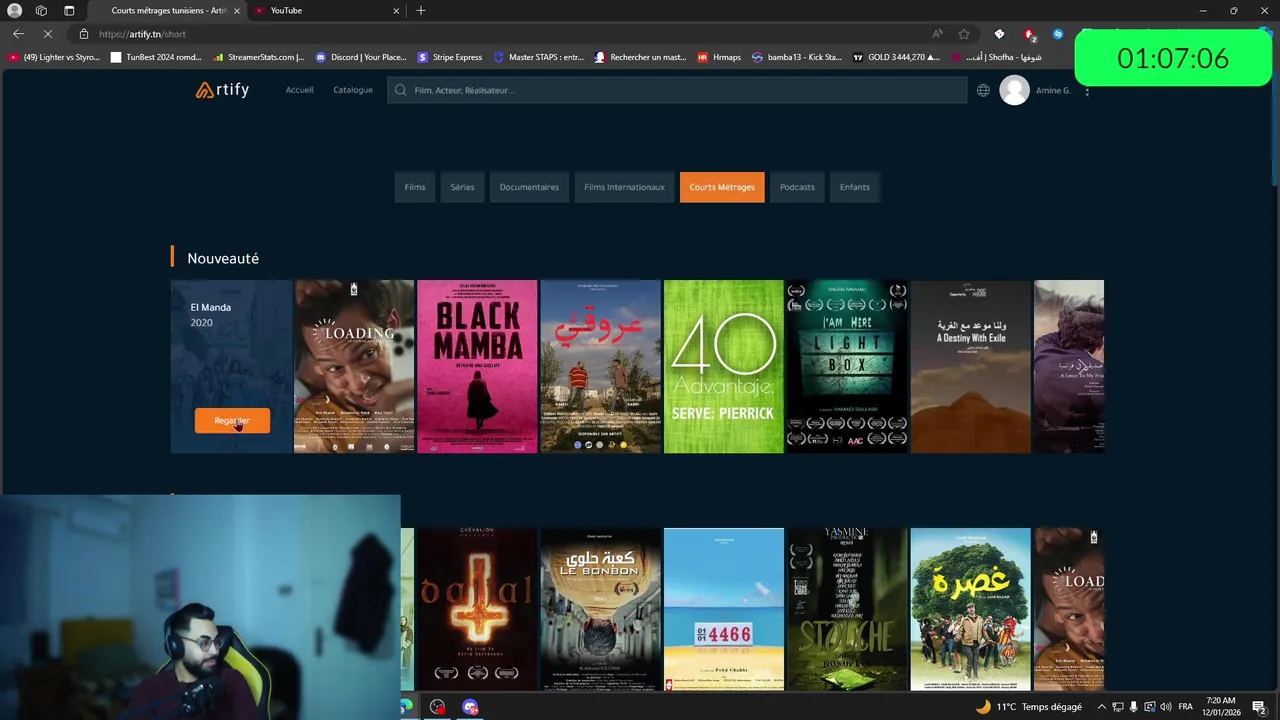Select the Enfants category tab

(x=854, y=187)
